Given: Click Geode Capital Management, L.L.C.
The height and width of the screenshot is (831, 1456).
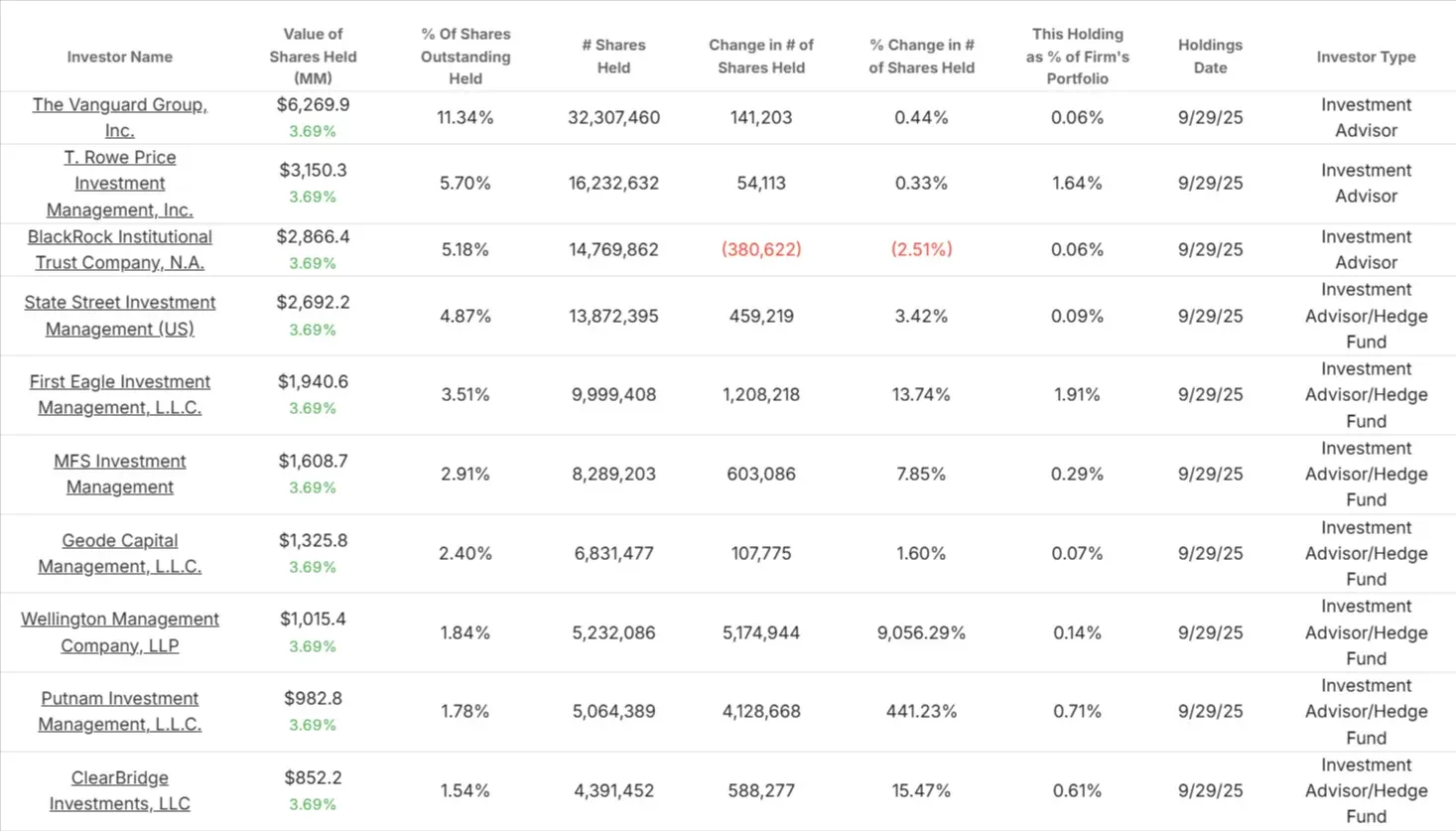Looking at the screenshot, I should pyautogui.click(x=119, y=553).
